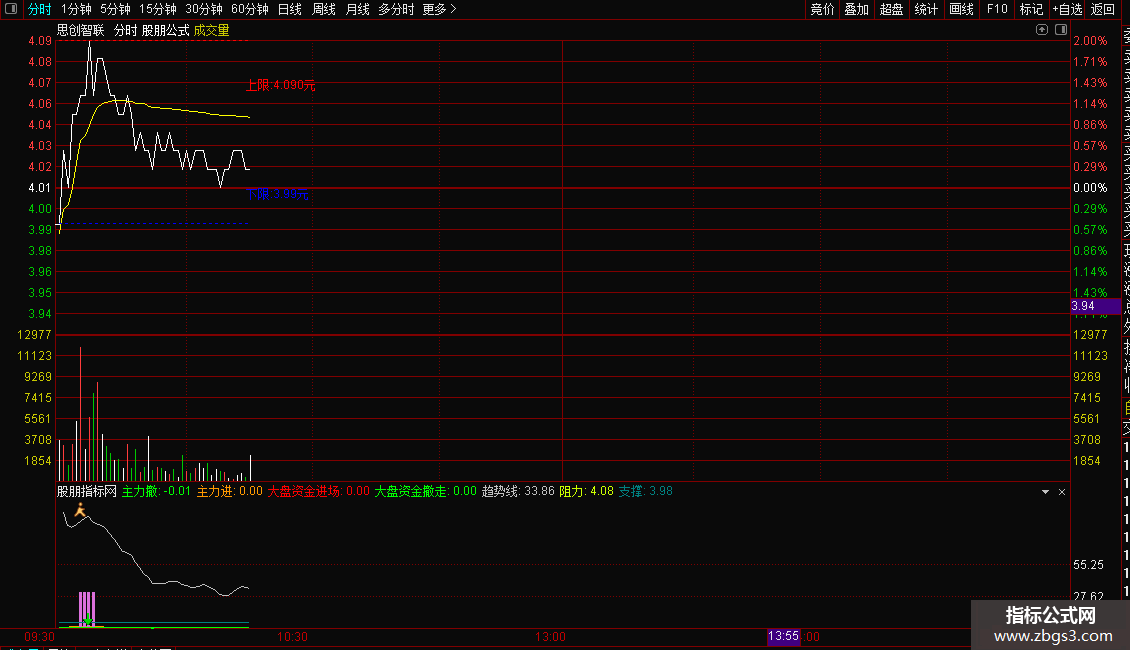The image size is (1130, 650).
Task: Click the 55.25 indicator axis value
Action: point(1088,565)
